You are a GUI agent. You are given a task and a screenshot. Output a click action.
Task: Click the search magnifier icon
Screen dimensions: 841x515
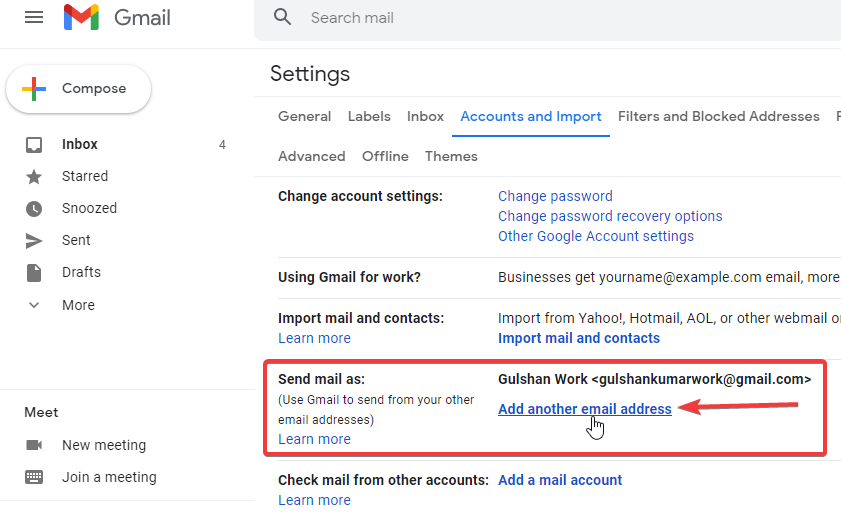(x=283, y=17)
